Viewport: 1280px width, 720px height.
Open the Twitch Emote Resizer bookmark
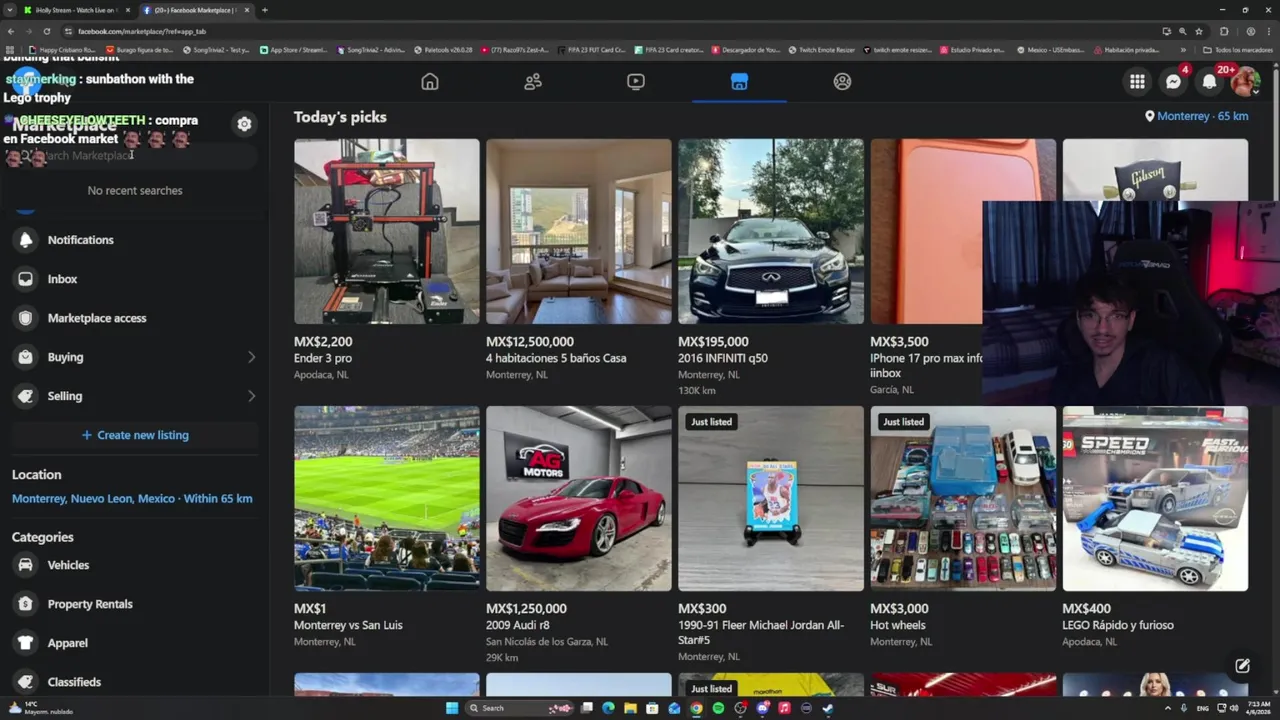click(821, 49)
